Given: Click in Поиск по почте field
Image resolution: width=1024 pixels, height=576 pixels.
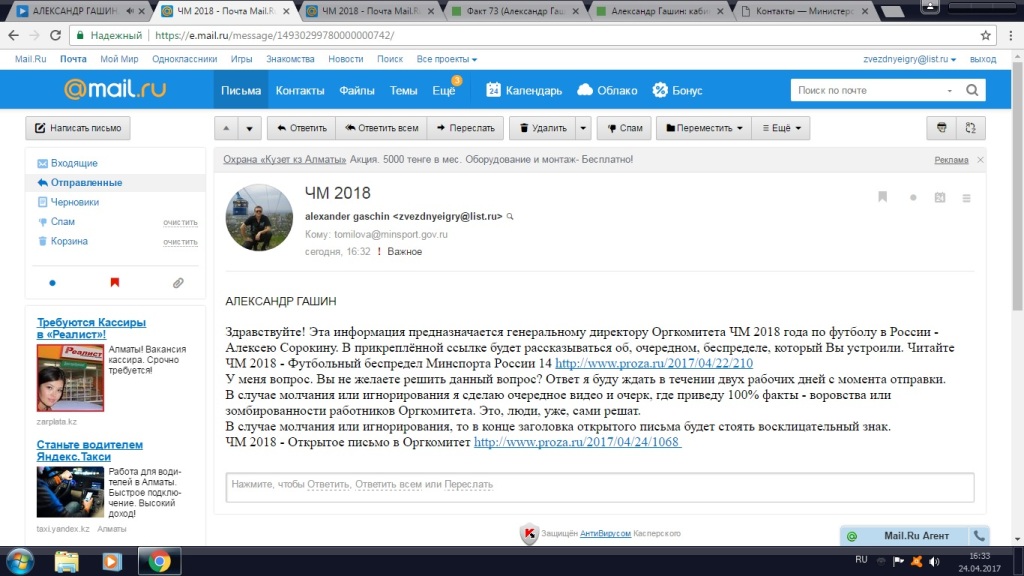Looking at the screenshot, I should pos(869,90).
